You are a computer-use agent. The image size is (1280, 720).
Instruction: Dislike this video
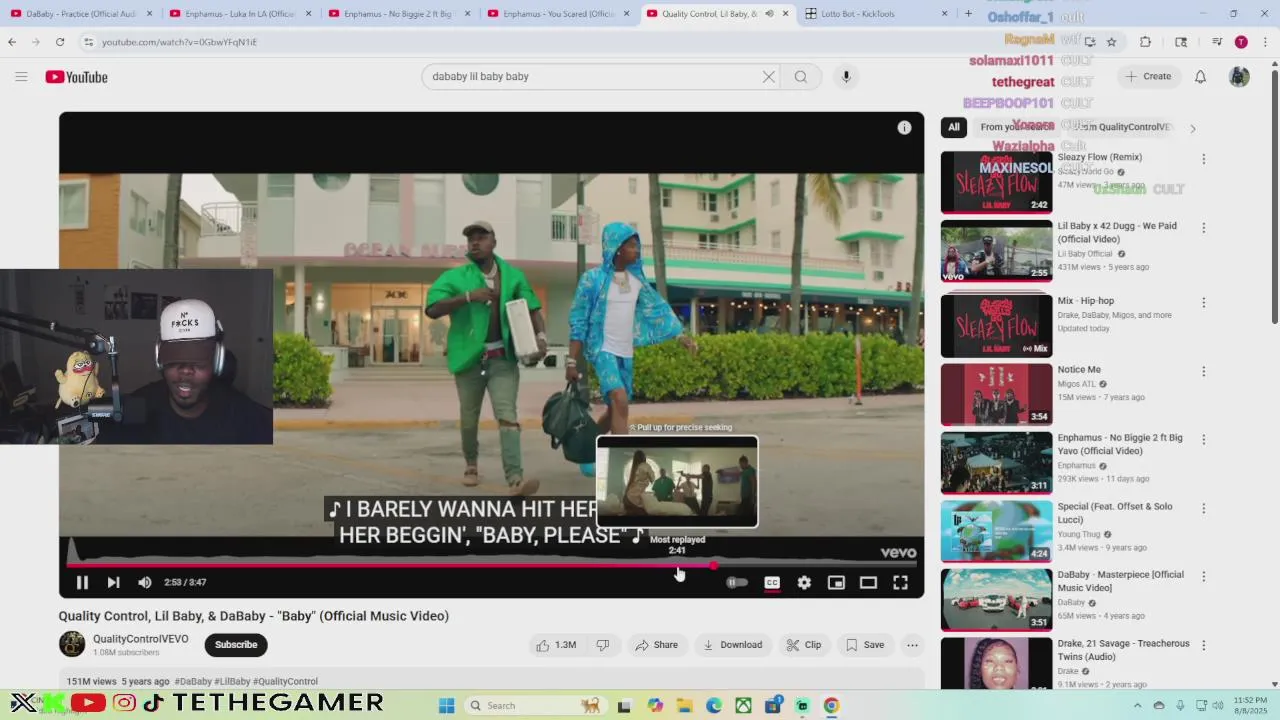[603, 645]
